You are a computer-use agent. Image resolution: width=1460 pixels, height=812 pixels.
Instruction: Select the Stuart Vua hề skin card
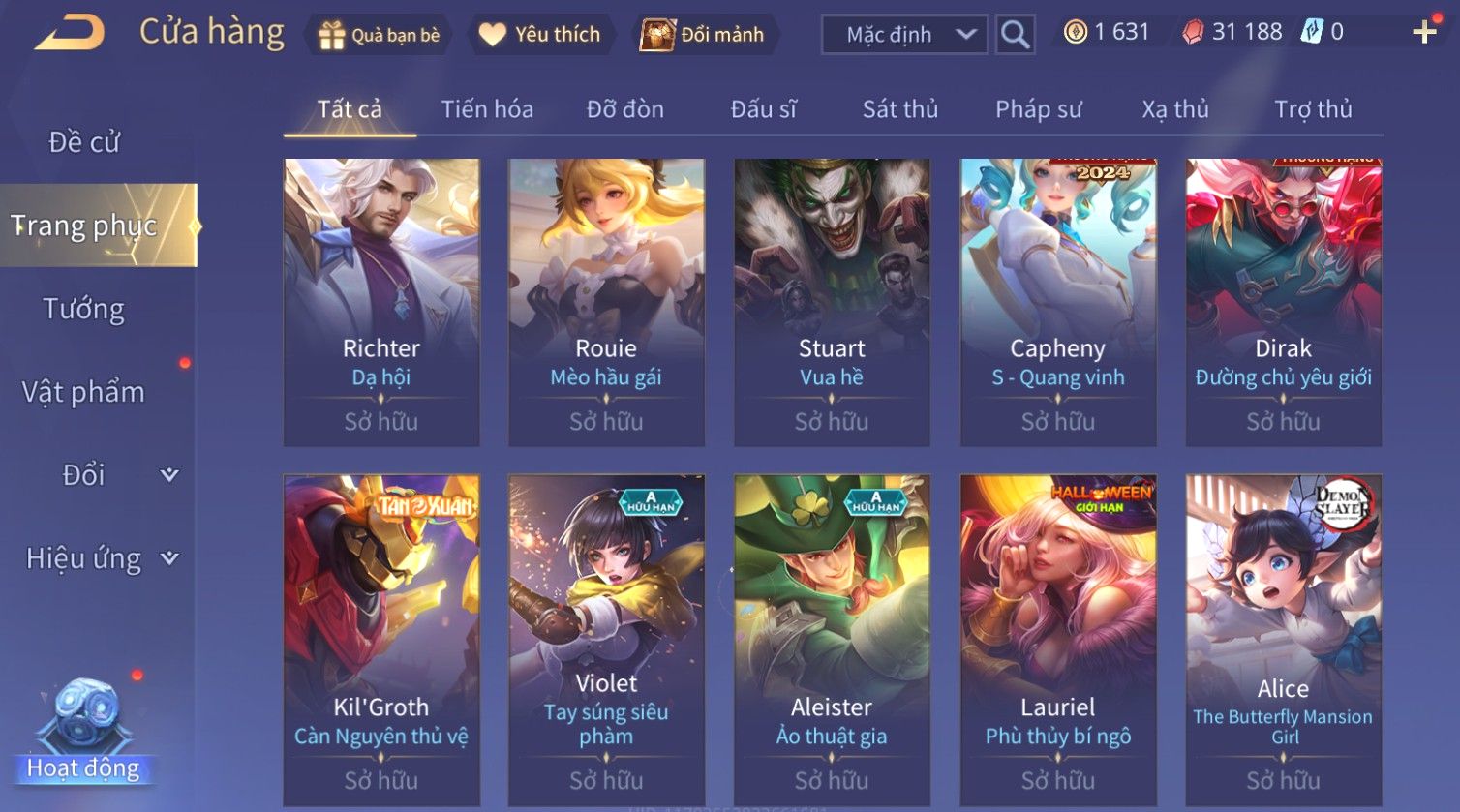tap(832, 303)
